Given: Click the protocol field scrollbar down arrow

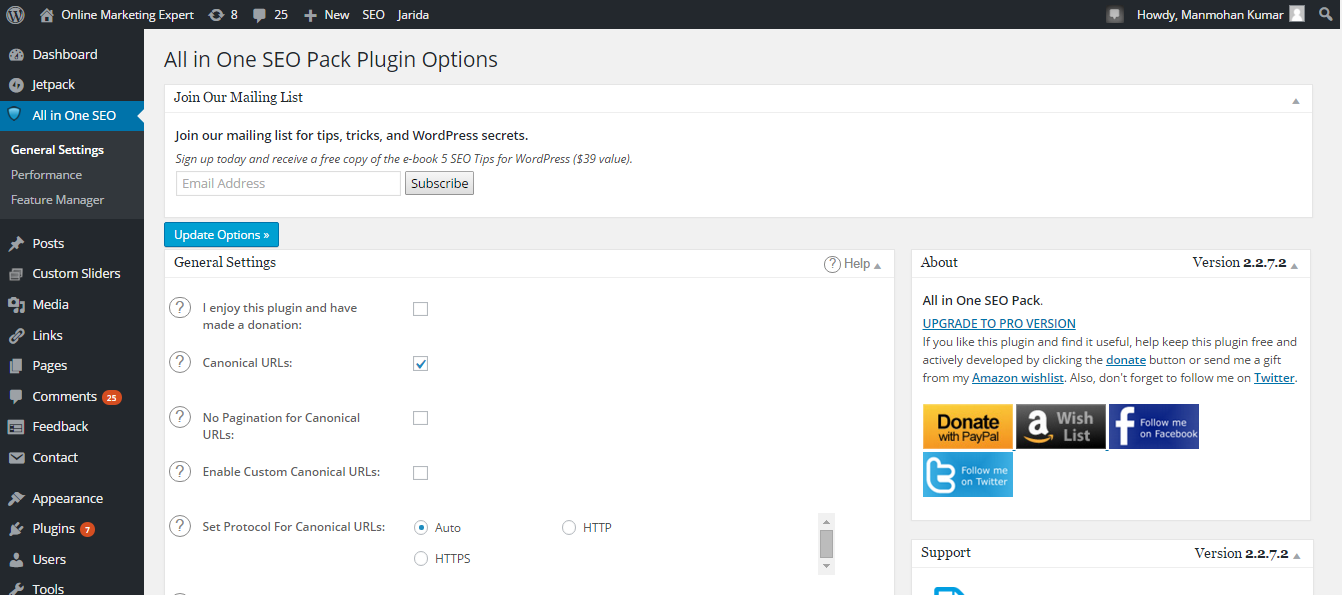Looking at the screenshot, I should (x=826, y=567).
